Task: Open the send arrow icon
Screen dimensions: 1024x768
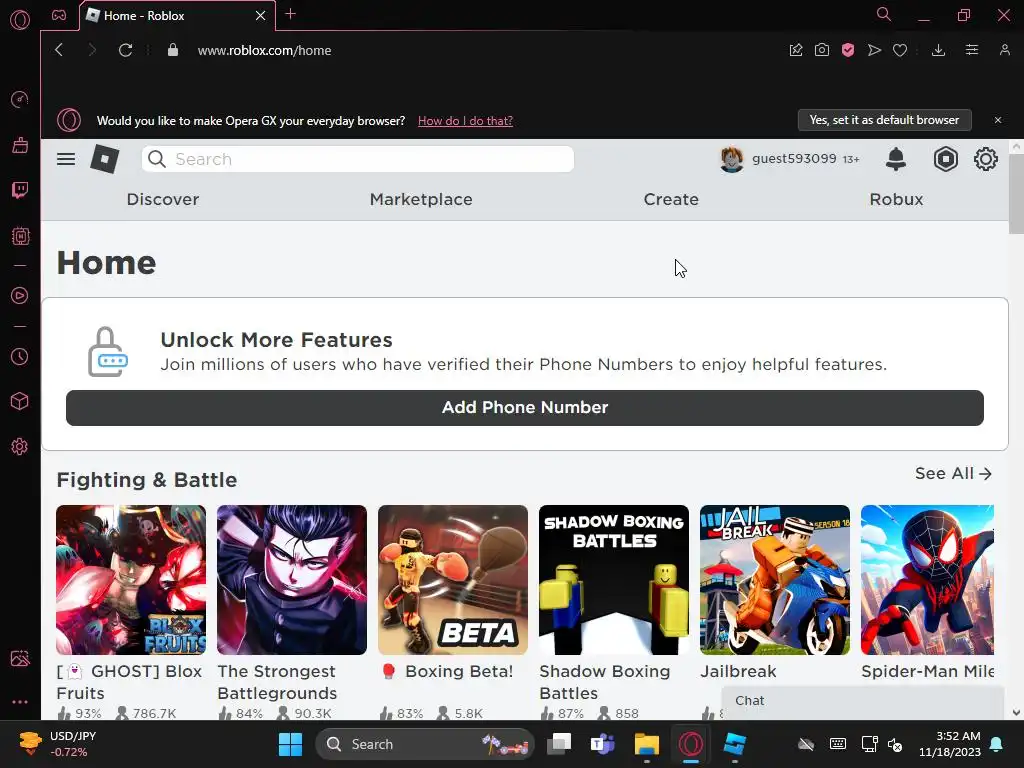Action: tap(874, 50)
